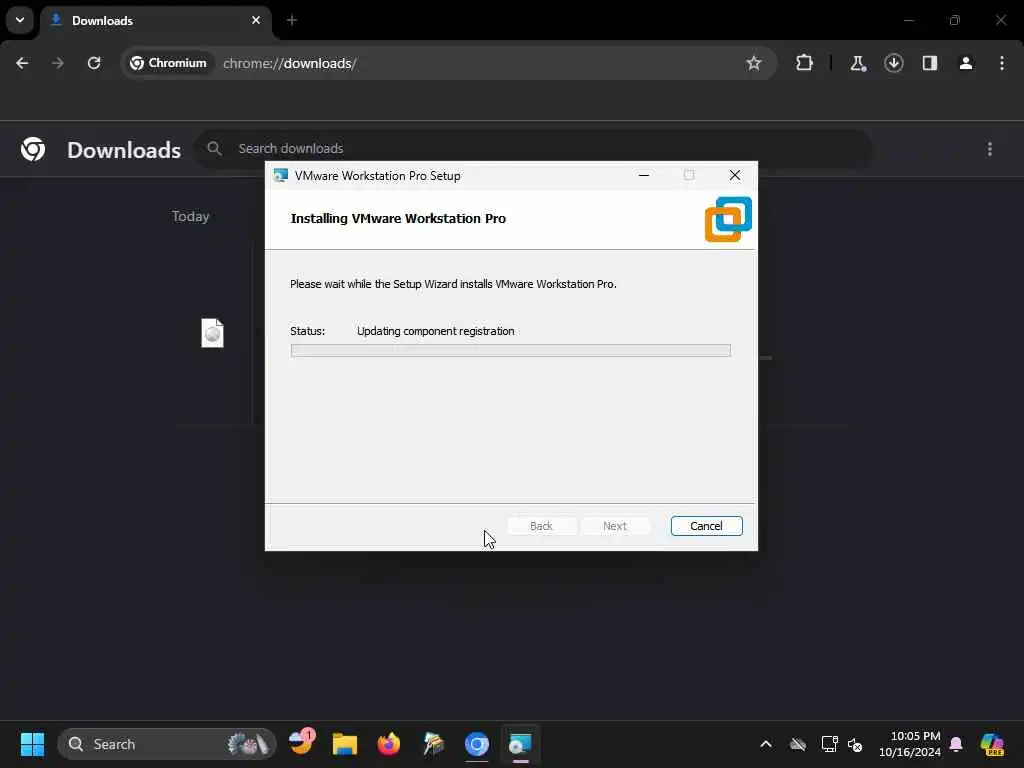Open the Chromium taskbar icon
The height and width of the screenshot is (768, 1024).
477,744
